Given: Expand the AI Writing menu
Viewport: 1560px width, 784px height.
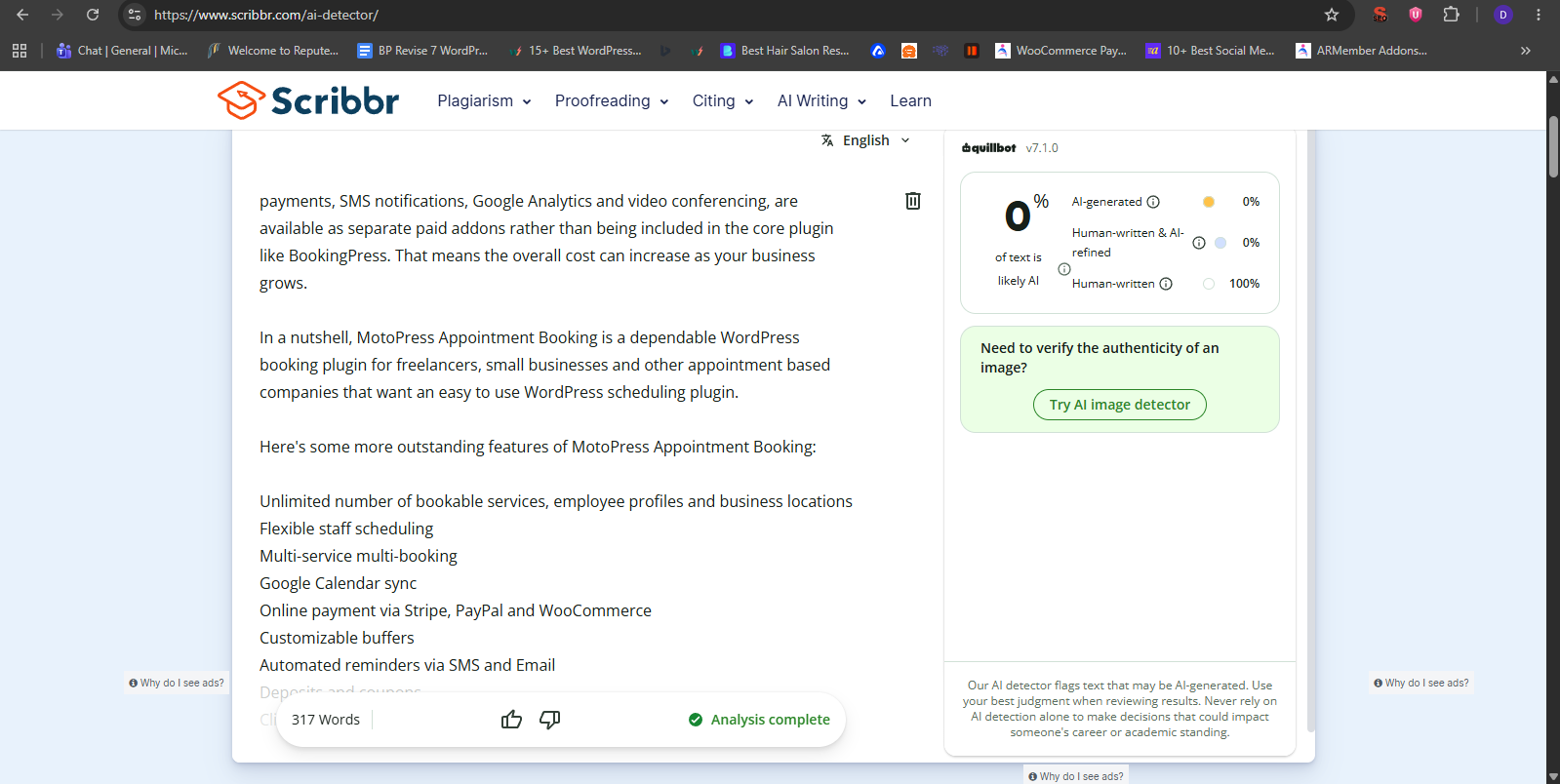Looking at the screenshot, I should pos(822,100).
